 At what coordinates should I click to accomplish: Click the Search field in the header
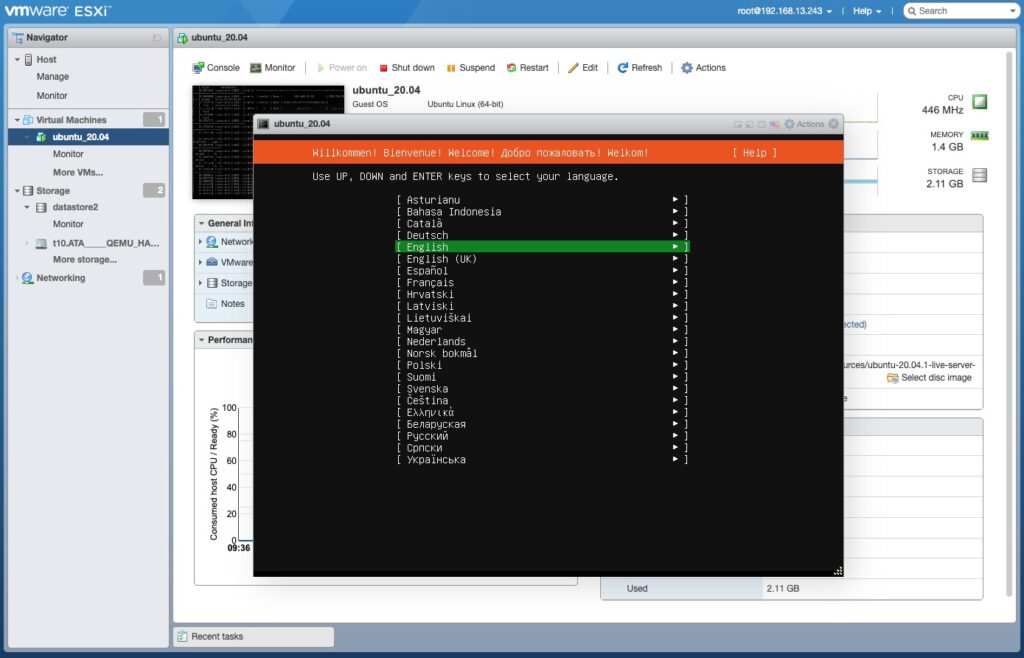point(961,11)
